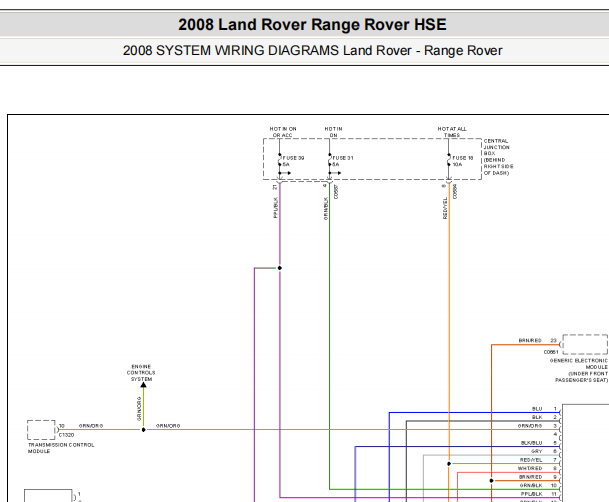This screenshot has height=502, width=609.
Task: Click the "GRN/ORG" label beside pin 10 at C1320
Action: pos(91,426)
